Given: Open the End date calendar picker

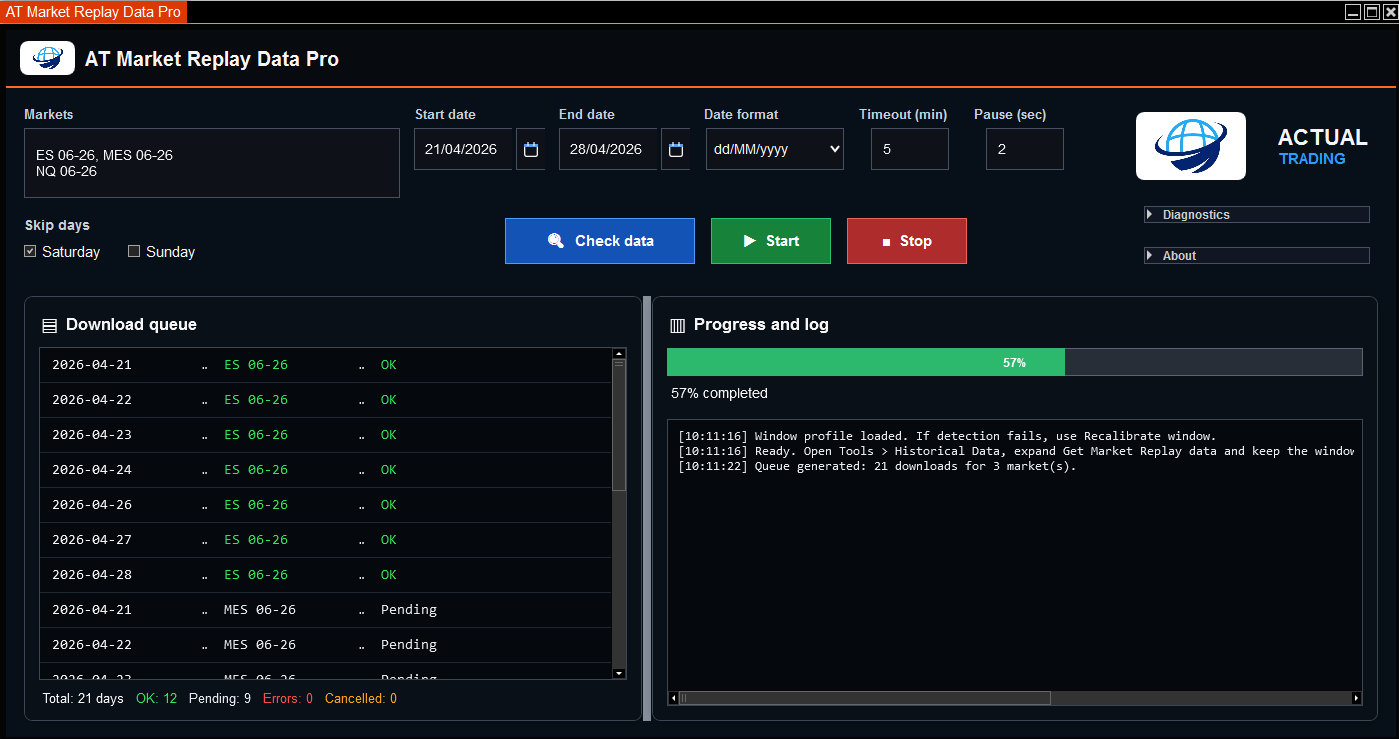Looking at the screenshot, I should tap(676, 149).
